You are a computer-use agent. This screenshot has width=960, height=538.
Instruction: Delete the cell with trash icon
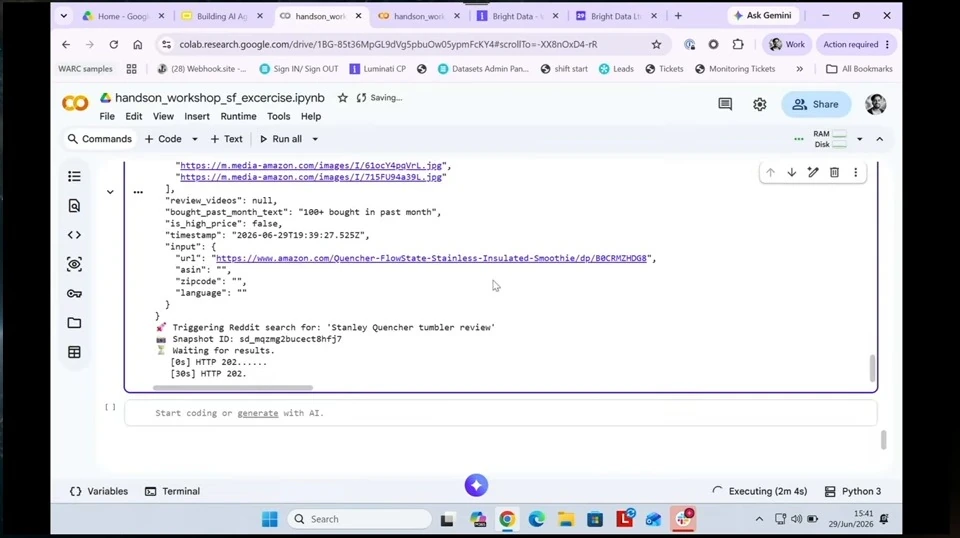pos(834,173)
